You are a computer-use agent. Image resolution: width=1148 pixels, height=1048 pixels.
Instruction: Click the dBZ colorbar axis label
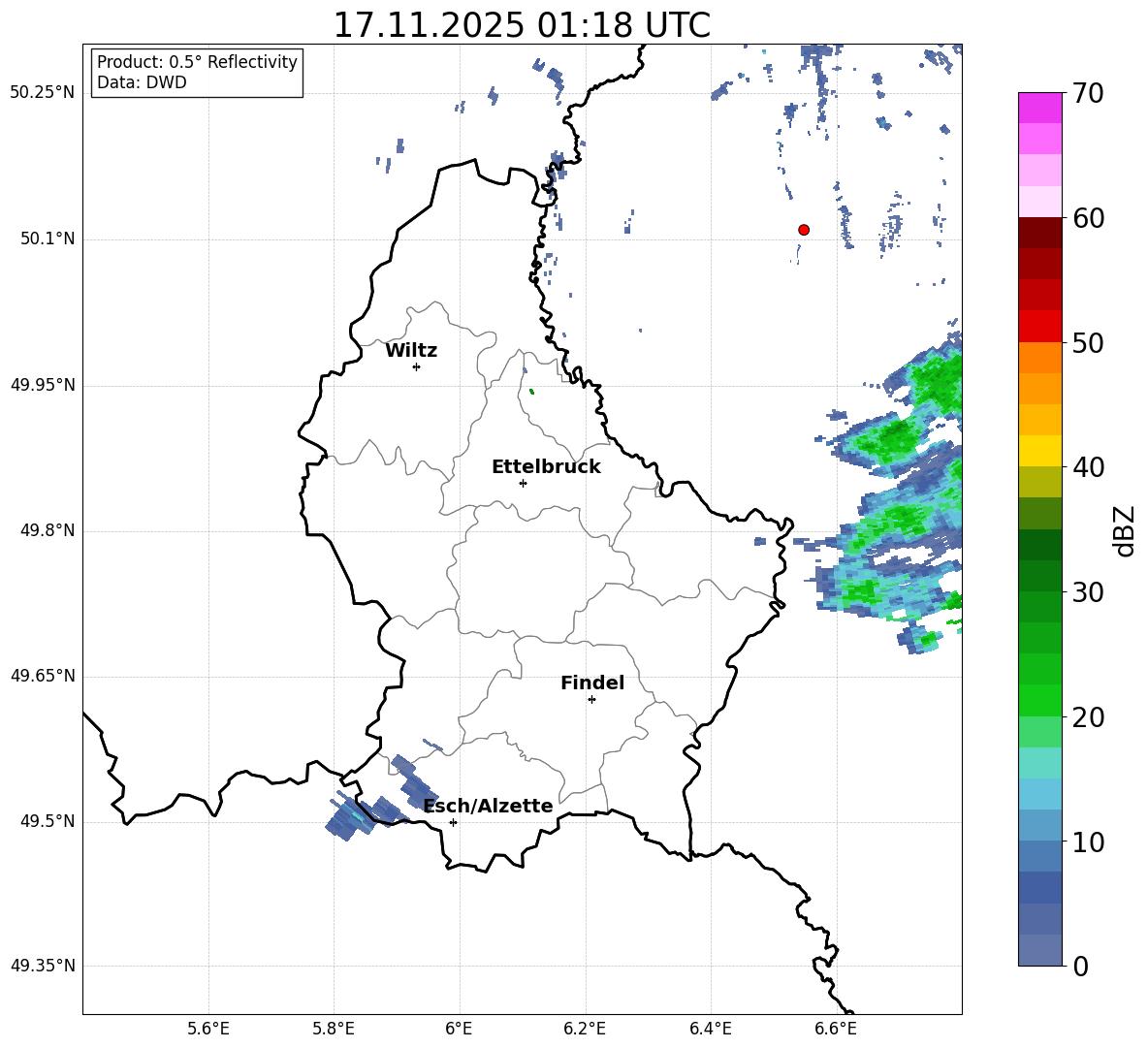pos(1125,530)
